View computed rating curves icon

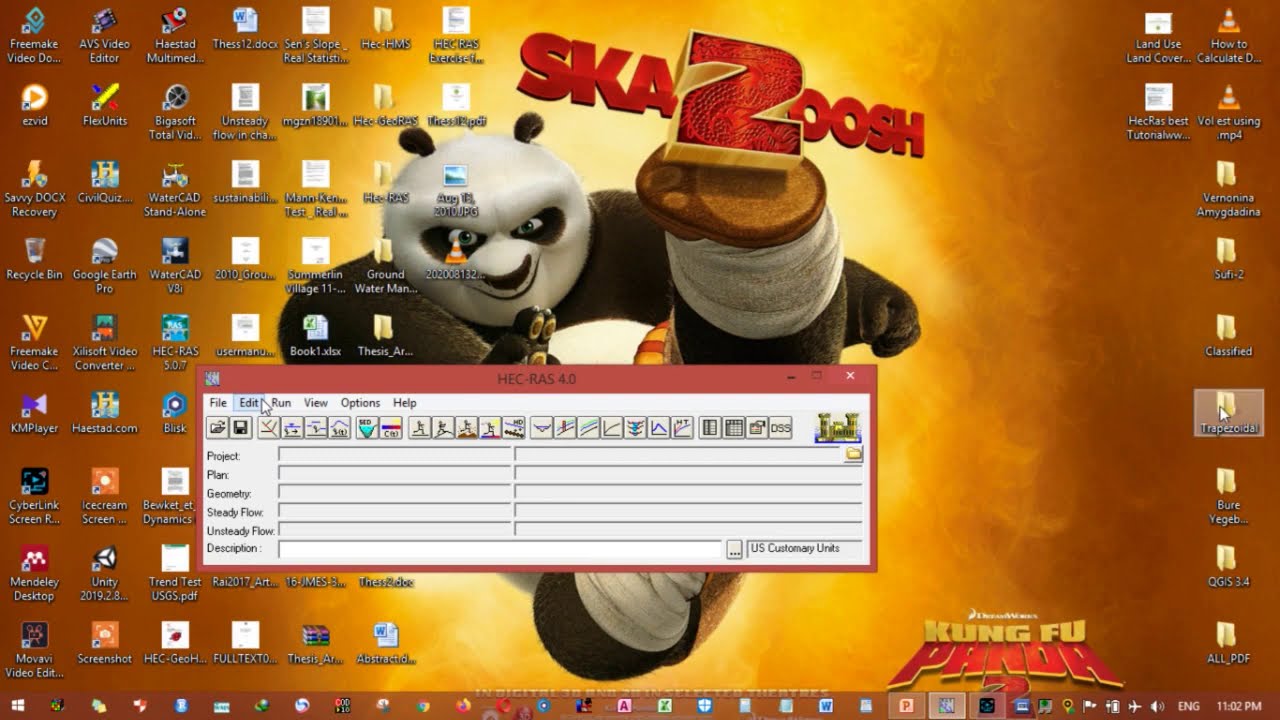612,428
